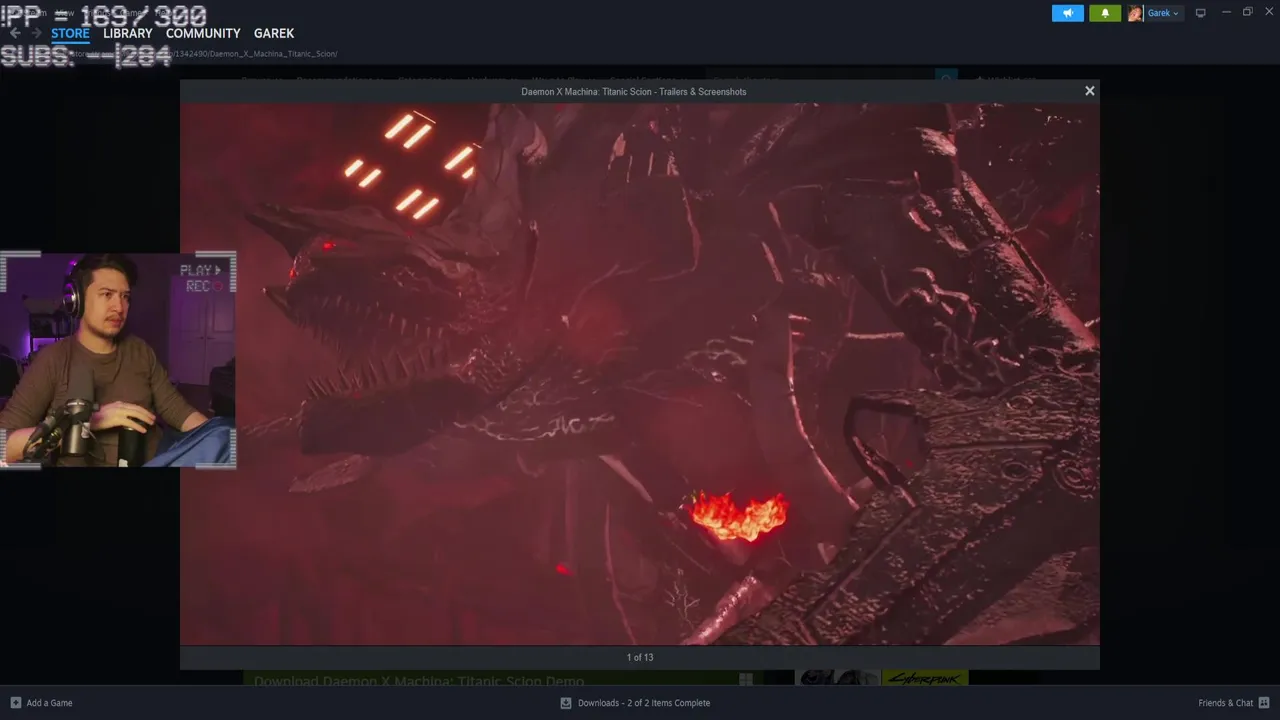Close the Trailers & Screenshots viewer
1280x720 pixels.
pos(1089,91)
